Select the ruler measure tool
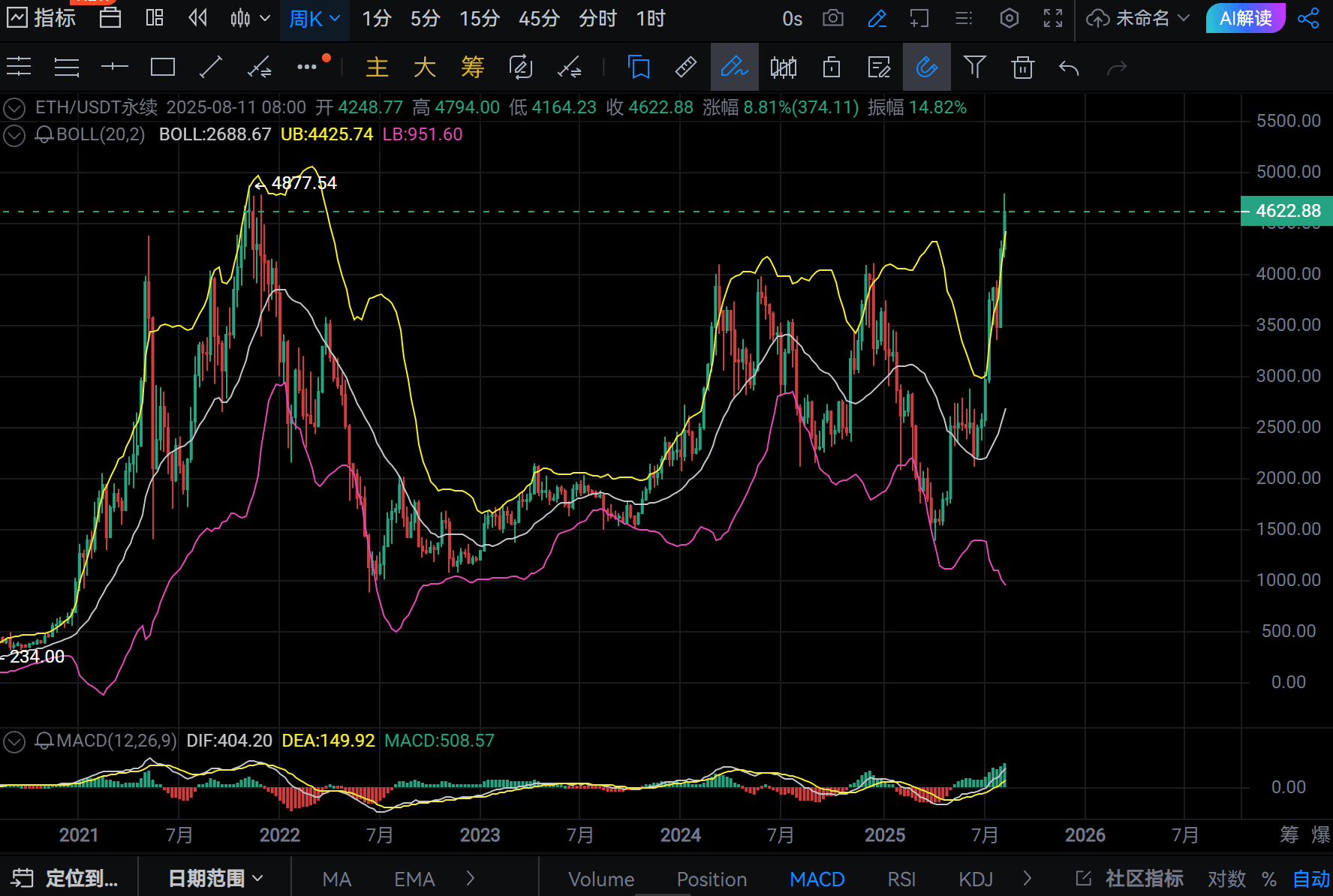 coord(686,68)
